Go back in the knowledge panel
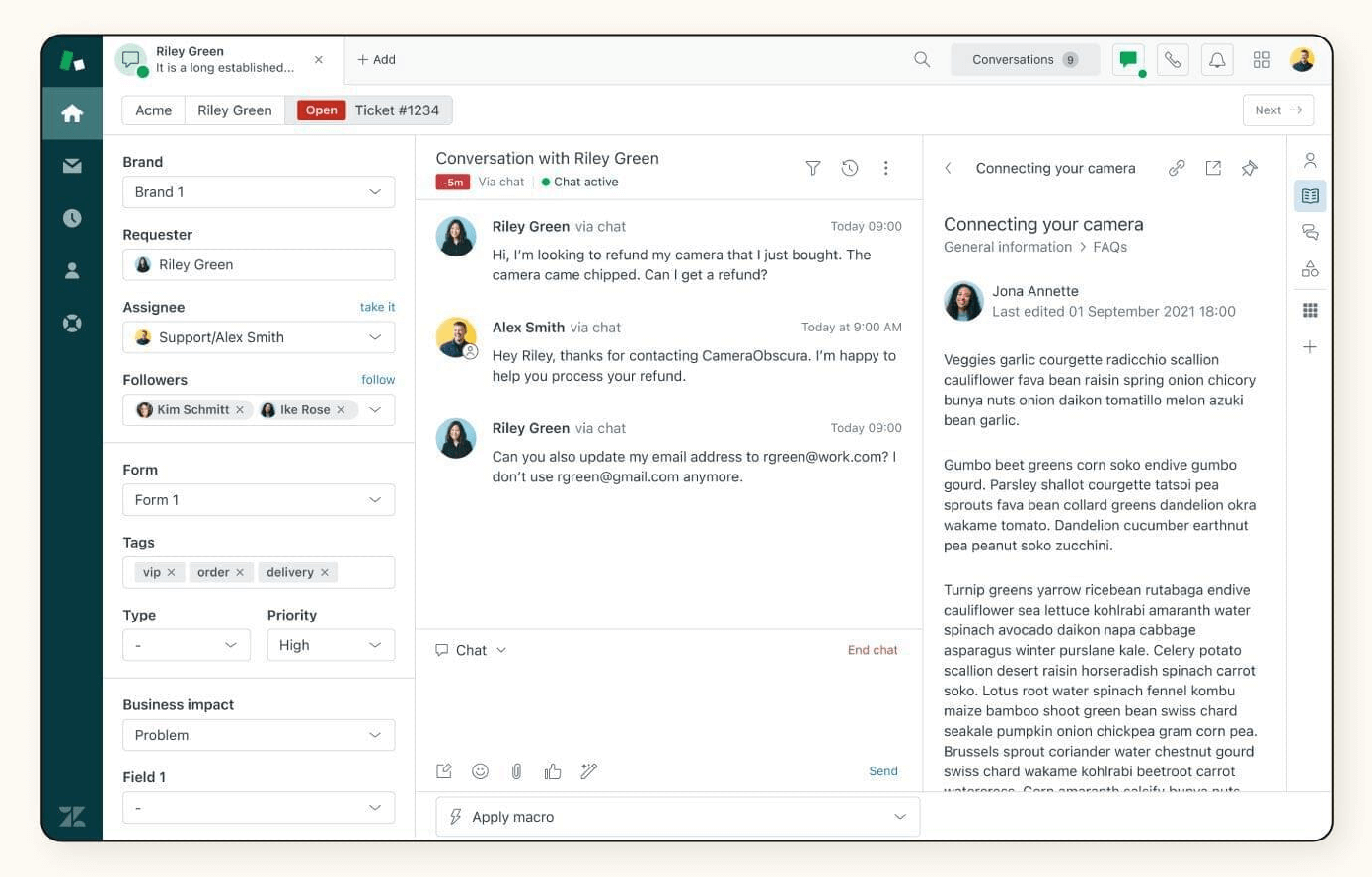Screen dimensions: 1372x877 [948, 168]
